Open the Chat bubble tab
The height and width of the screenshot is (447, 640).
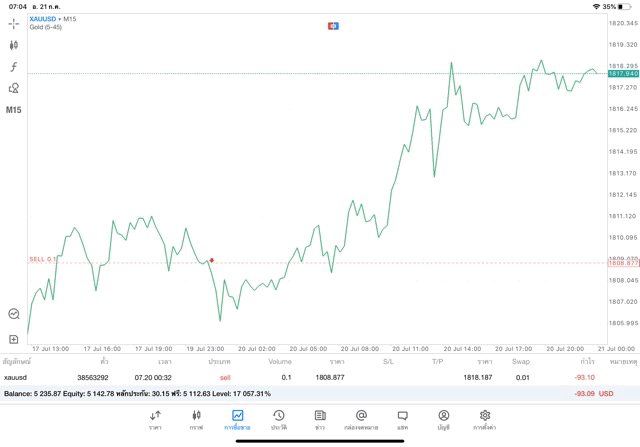point(402,419)
